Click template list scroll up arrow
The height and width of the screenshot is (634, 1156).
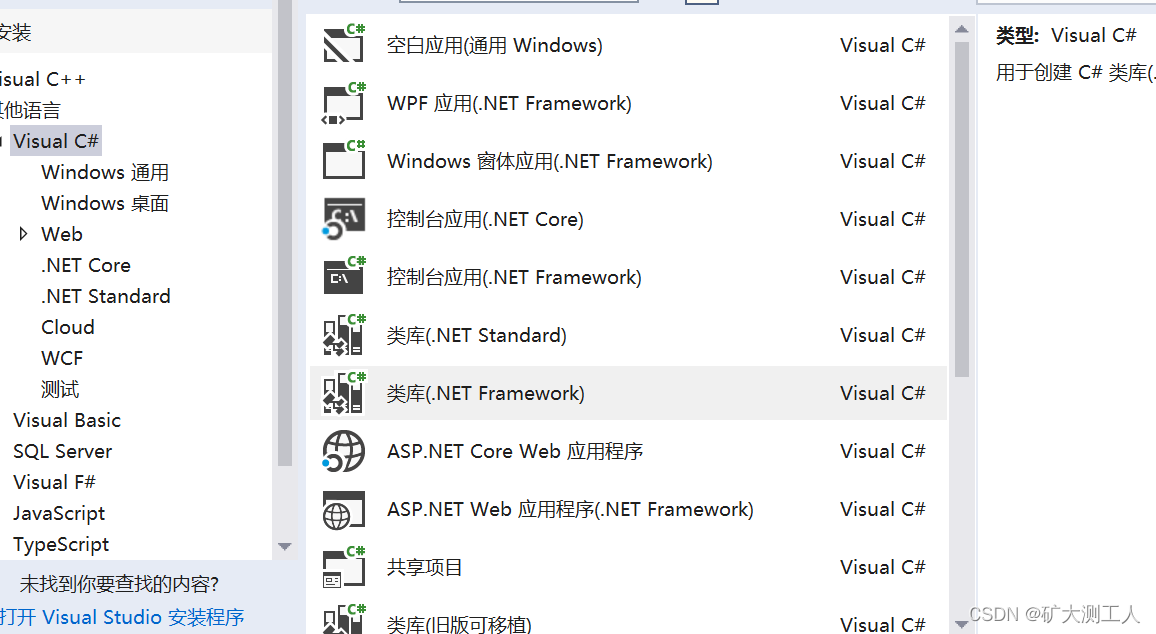click(961, 29)
